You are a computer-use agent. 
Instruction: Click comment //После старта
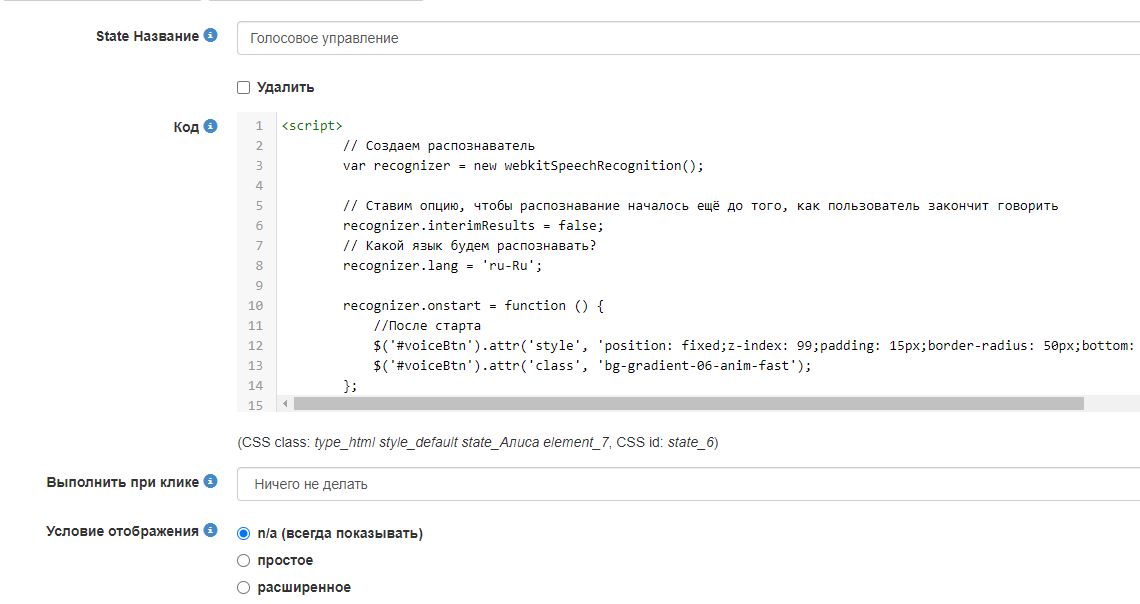click(427, 326)
